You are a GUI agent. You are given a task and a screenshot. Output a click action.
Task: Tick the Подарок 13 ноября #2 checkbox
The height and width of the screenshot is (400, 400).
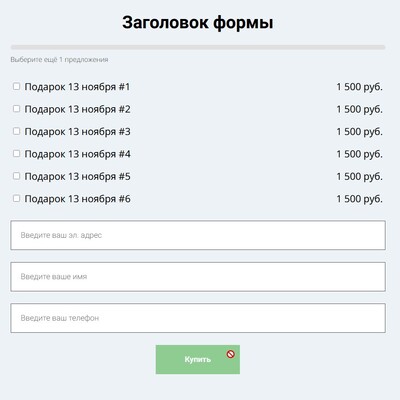[x=16, y=109]
